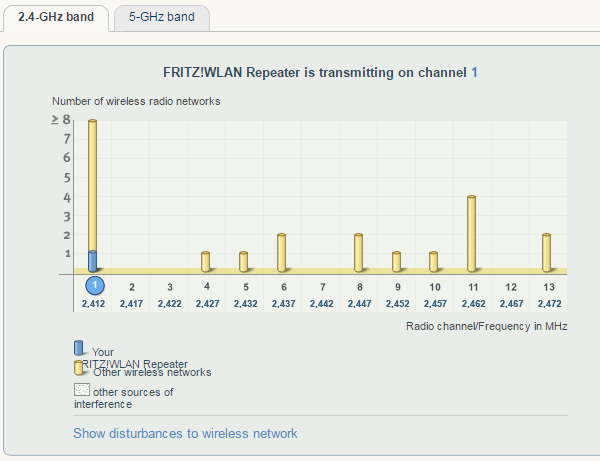
Task: Click the 2,467 frequency label for channel 12
Action: pyautogui.click(x=510, y=303)
